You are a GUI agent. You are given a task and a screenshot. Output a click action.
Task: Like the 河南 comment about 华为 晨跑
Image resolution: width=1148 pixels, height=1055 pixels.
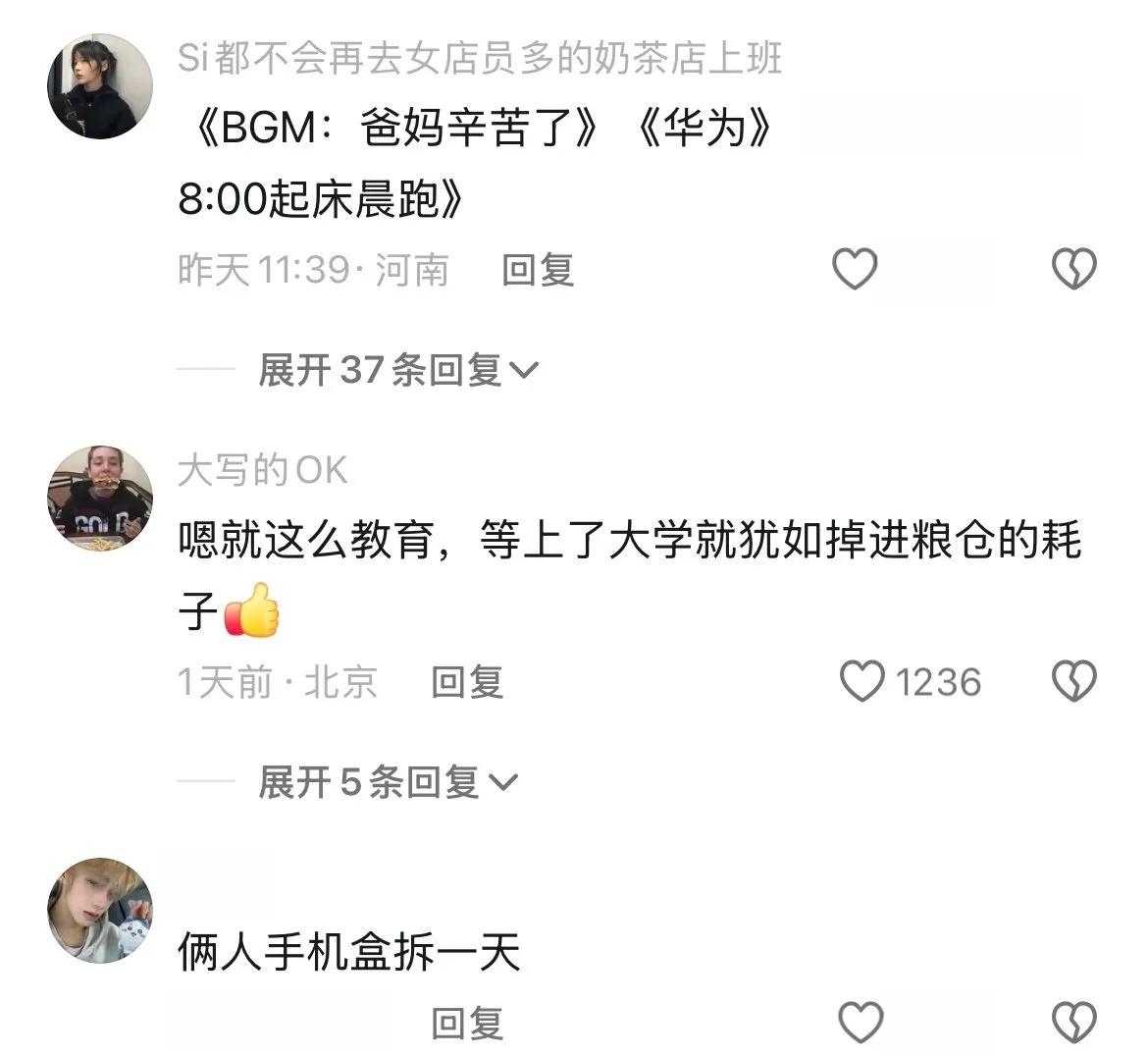point(855,268)
